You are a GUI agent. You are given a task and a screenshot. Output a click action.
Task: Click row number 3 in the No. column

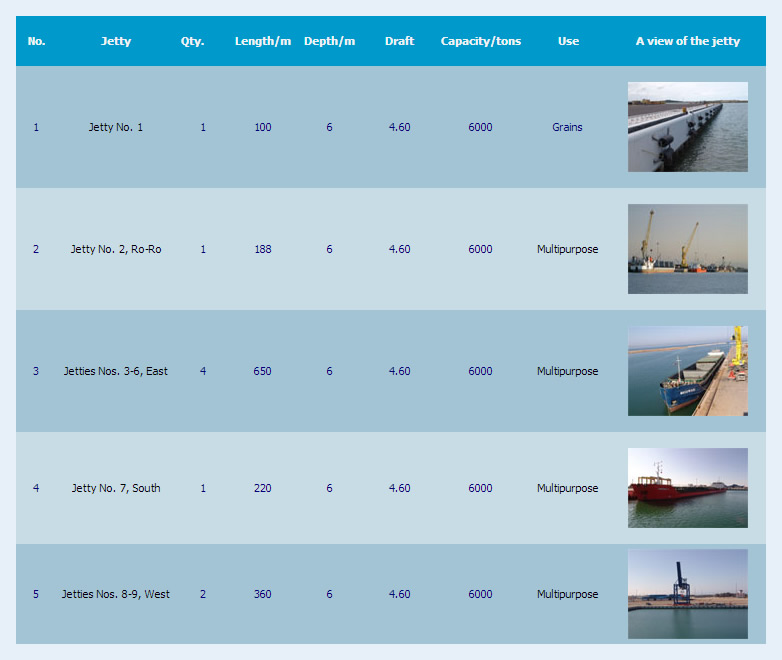[x=36, y=371]
